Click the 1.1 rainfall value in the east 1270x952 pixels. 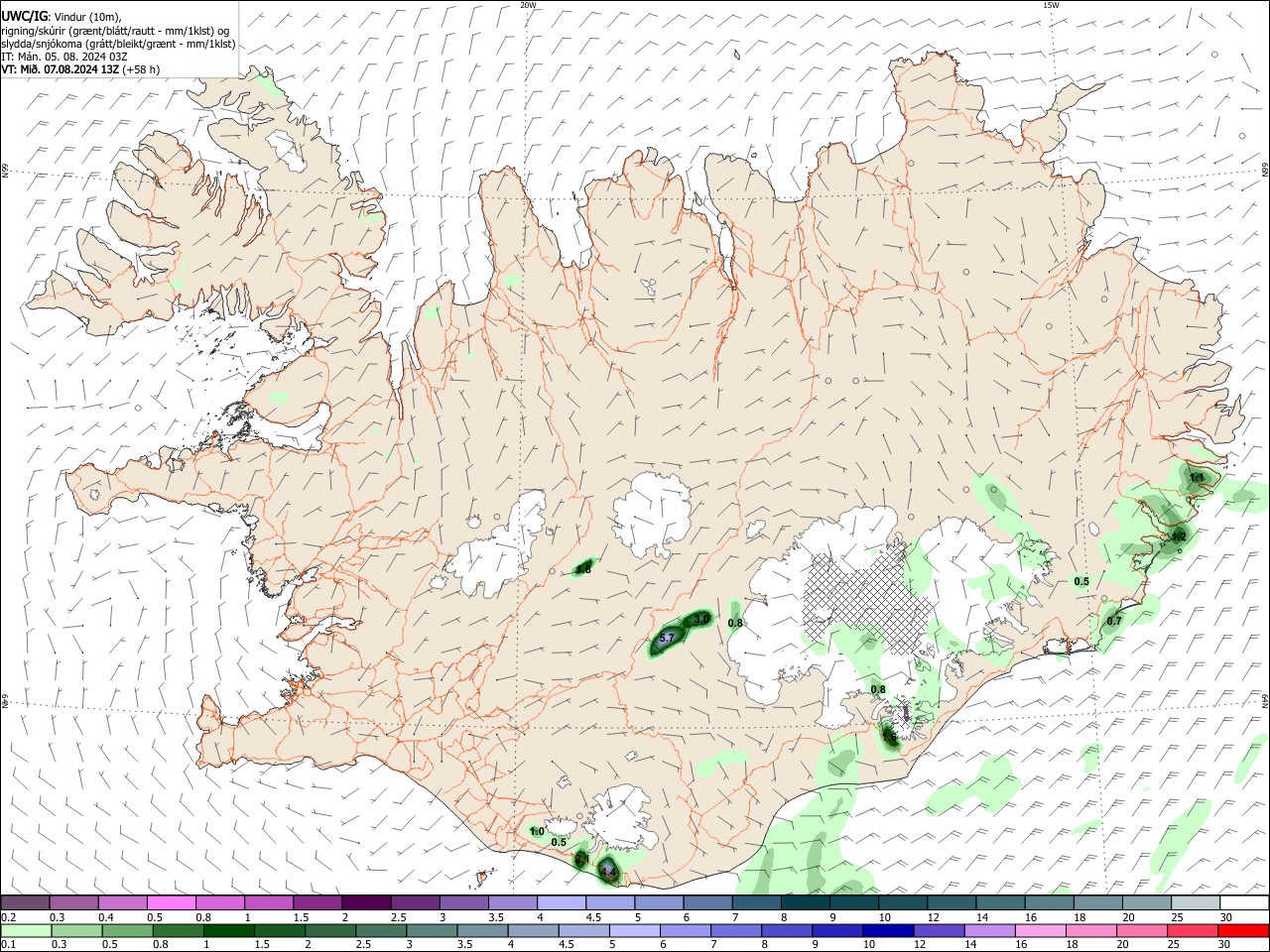(x=1197, y=478)
